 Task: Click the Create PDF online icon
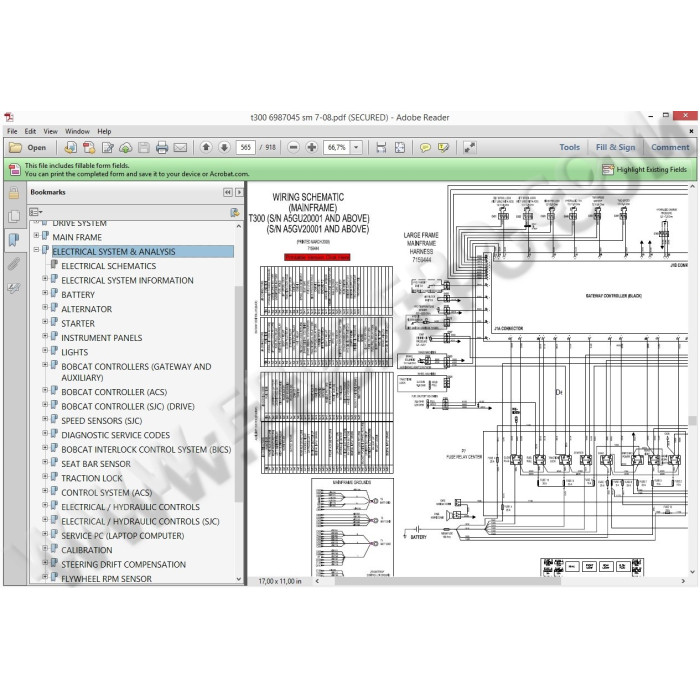[x=71, y=147]
